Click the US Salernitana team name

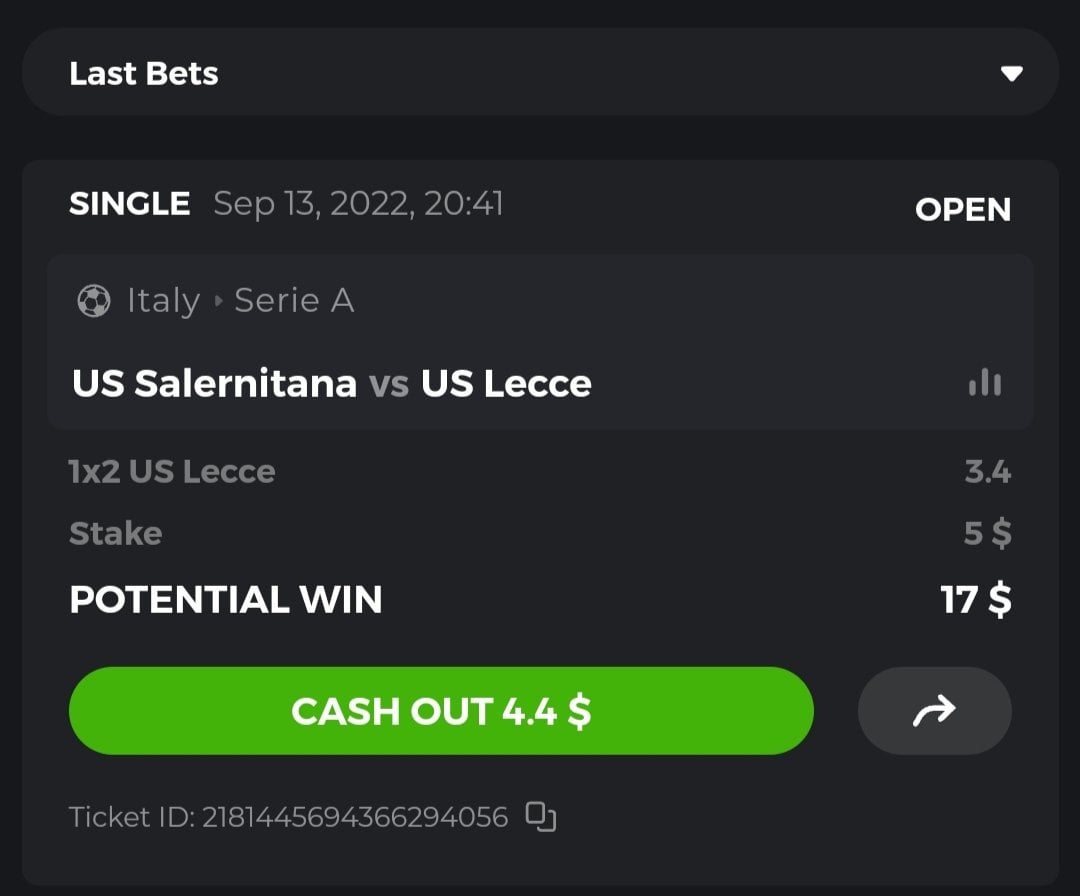(x=214, y=384)
